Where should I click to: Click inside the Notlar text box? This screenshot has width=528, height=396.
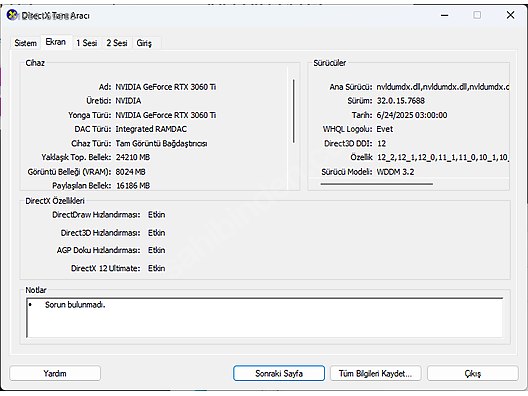[x=265, y=317]
